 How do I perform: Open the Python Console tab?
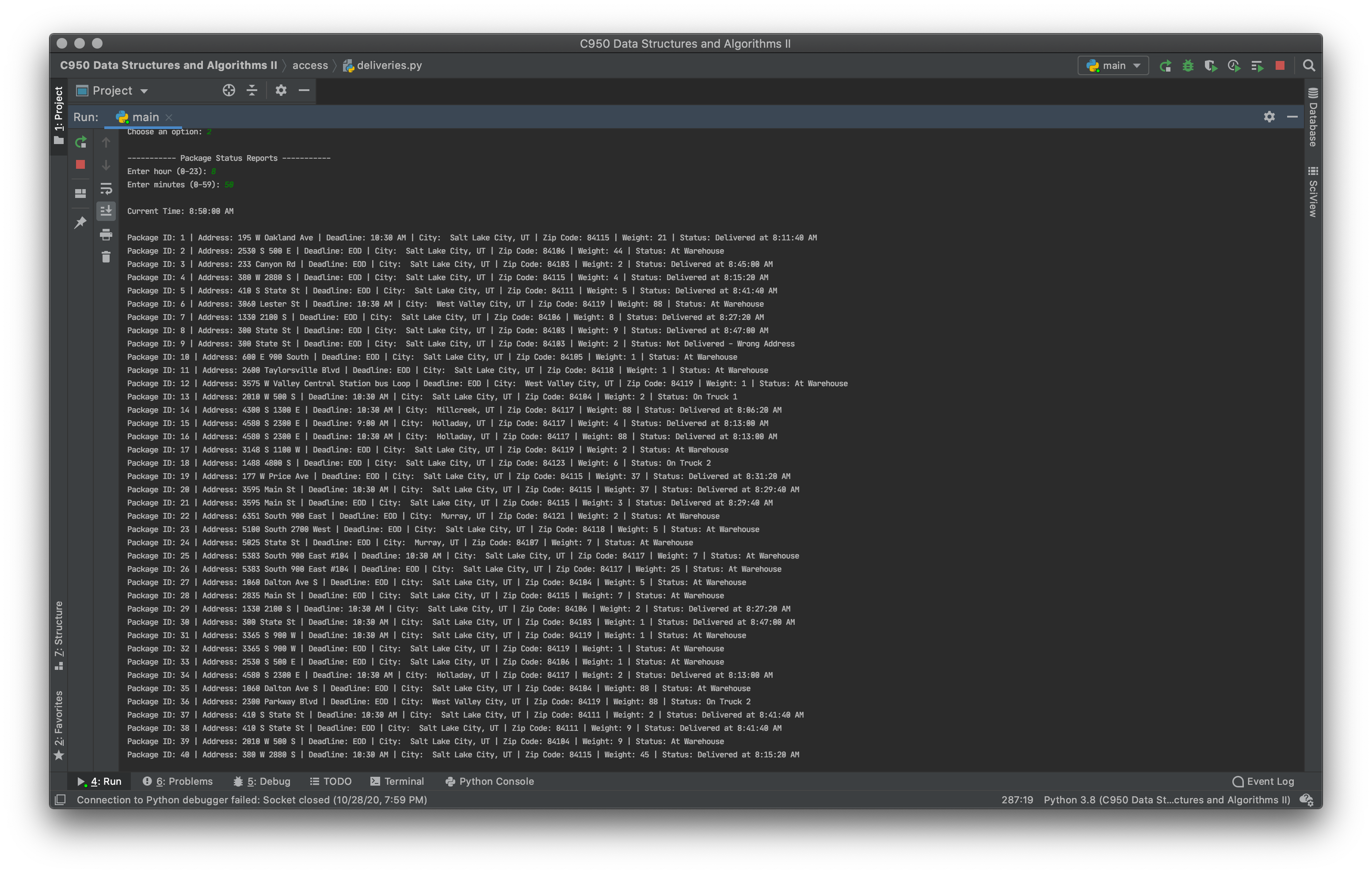point(489,781)
